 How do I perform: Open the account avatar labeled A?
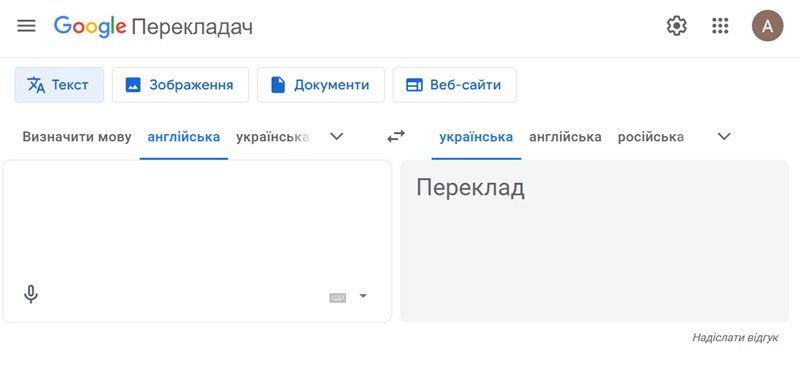(767, 26)
